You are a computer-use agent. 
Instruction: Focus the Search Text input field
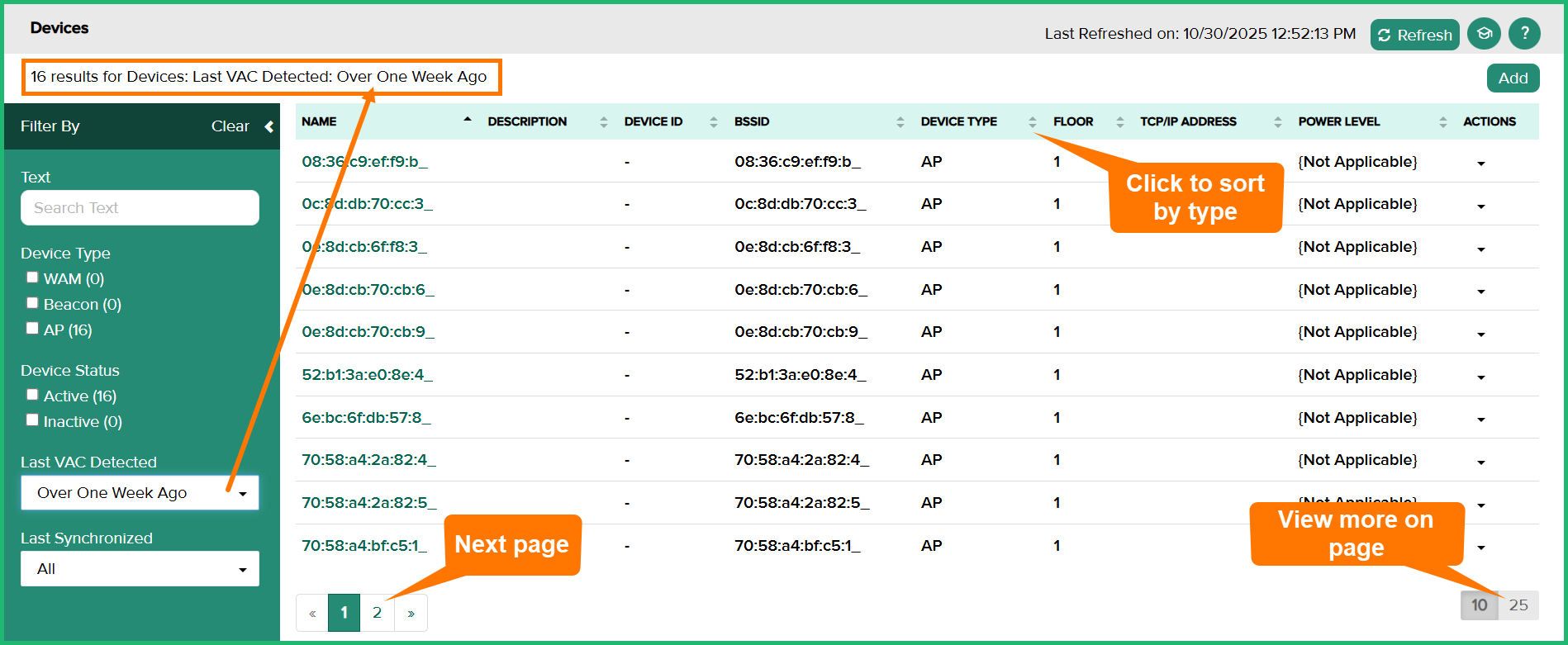(x=140, y=208)
